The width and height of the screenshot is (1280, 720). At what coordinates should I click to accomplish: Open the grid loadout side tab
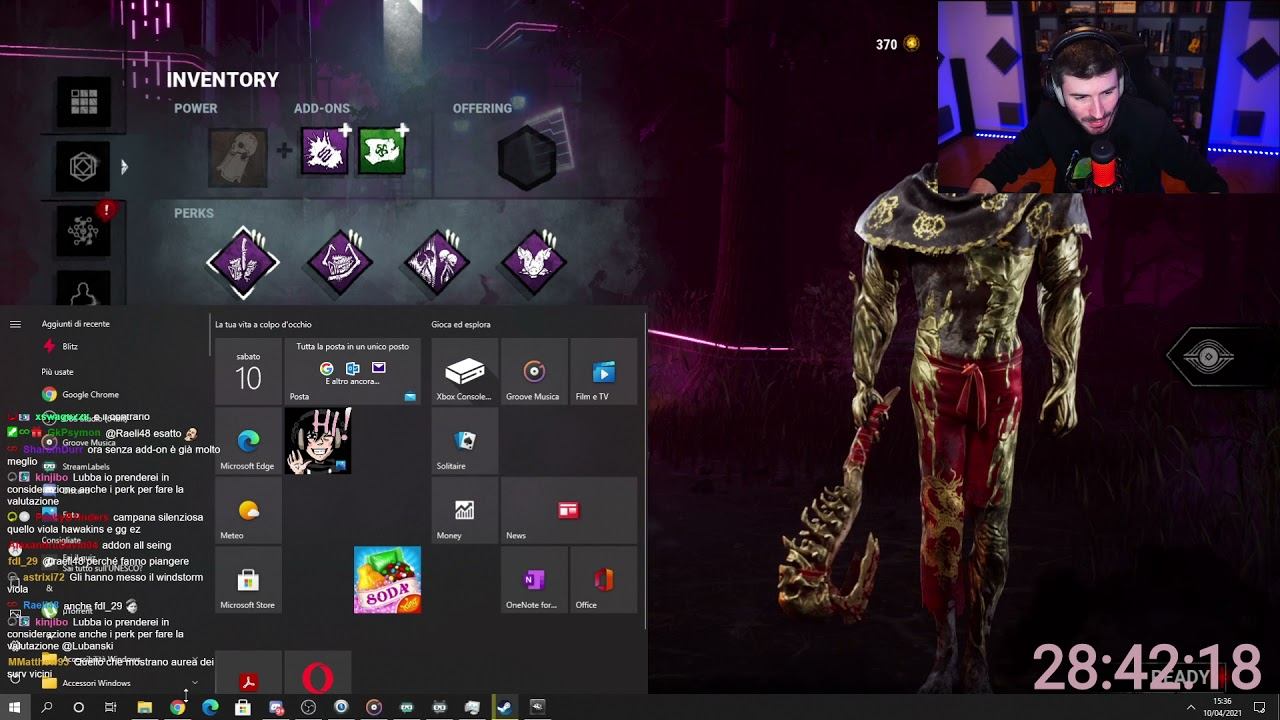click(x=84, y=102)
